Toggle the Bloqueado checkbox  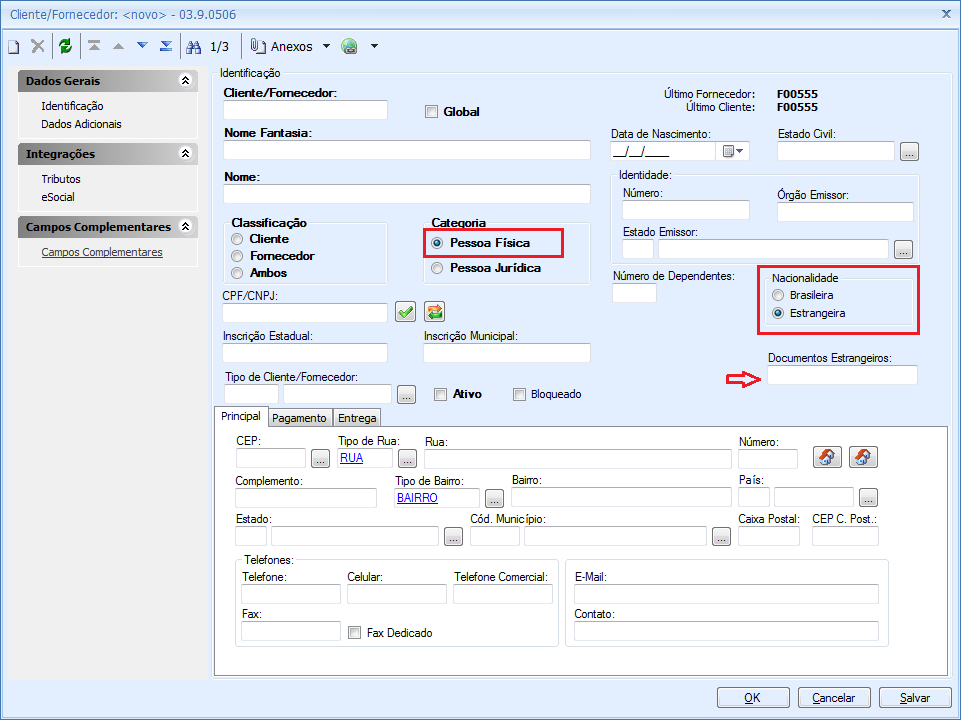pos(519,394)
